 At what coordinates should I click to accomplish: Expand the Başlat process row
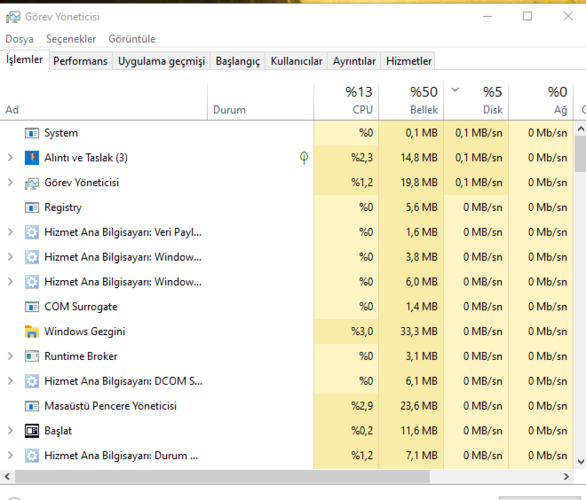[10, 430]
